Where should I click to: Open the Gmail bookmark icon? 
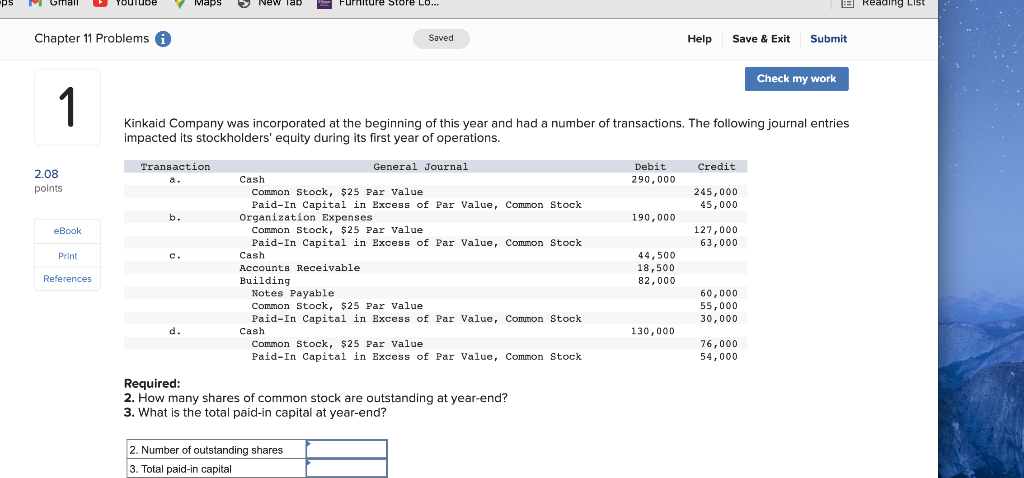pos(34,3)
